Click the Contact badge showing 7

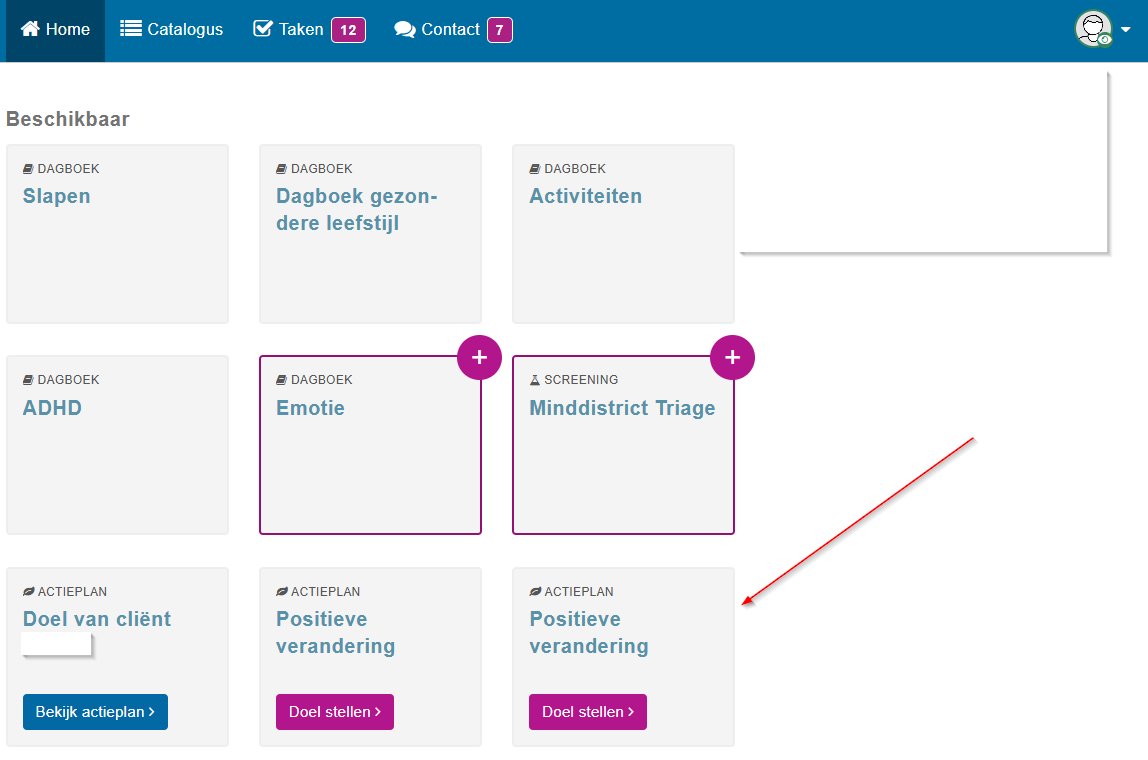coord(500,30)
